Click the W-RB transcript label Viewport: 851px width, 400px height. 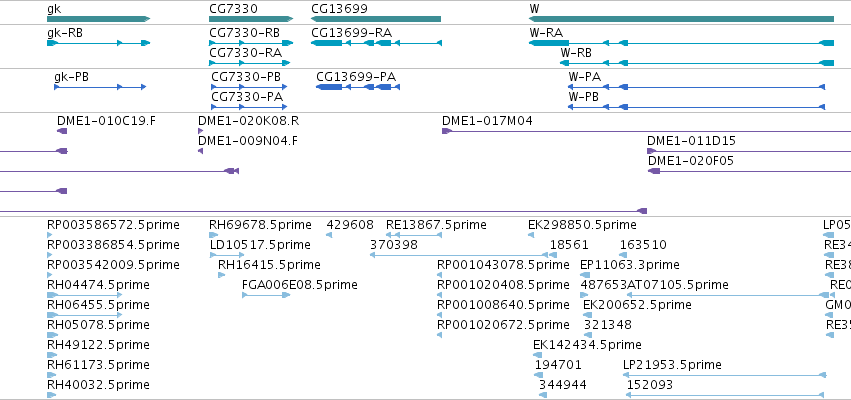click(576, 53)
